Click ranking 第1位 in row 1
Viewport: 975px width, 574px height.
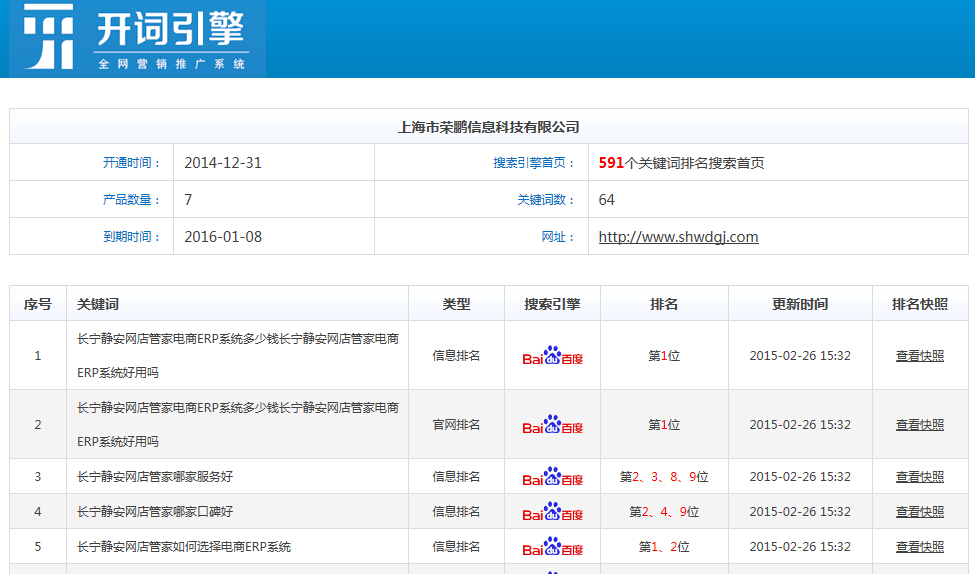tap(663, 356)
